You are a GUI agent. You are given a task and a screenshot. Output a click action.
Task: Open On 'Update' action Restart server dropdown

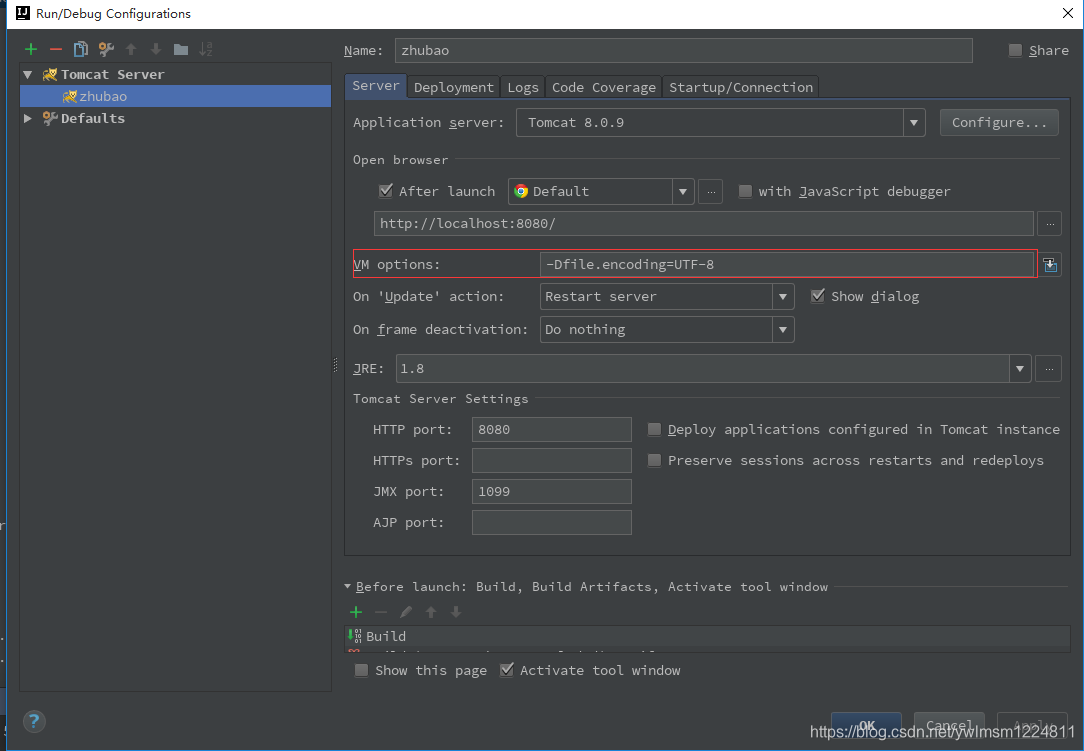pos(783,297)
